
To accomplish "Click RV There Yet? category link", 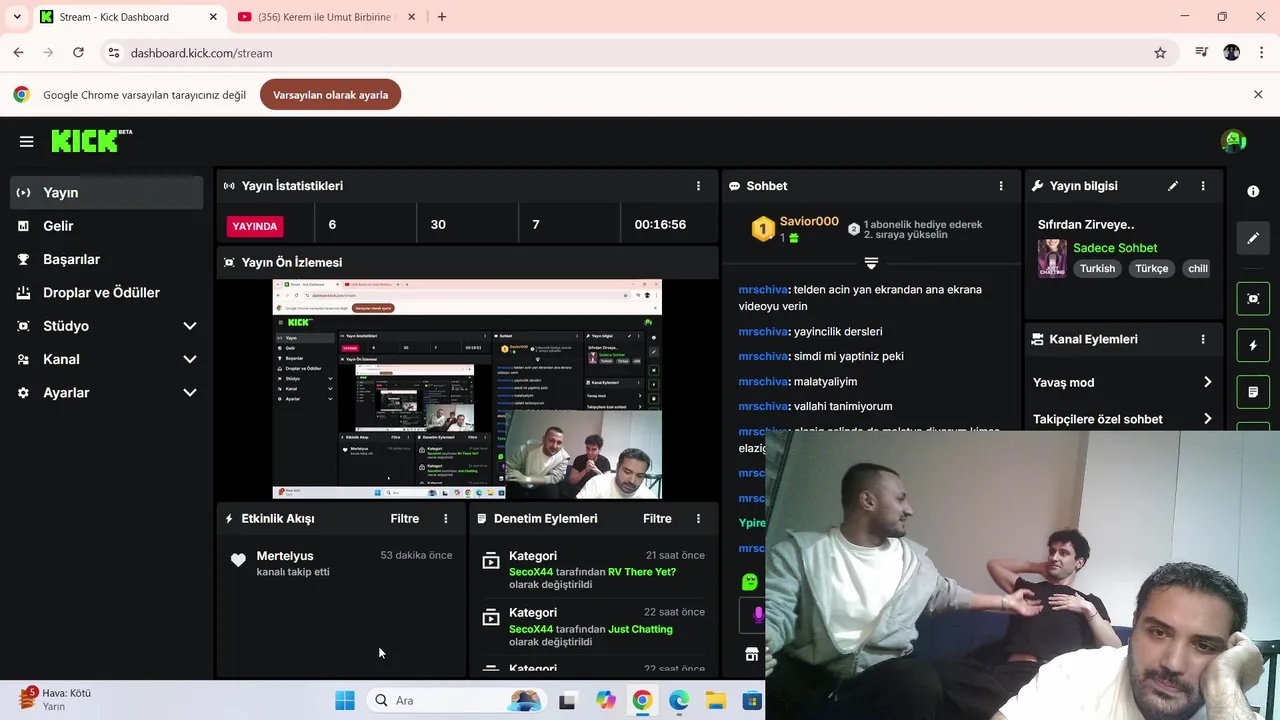I will (642, 572).
